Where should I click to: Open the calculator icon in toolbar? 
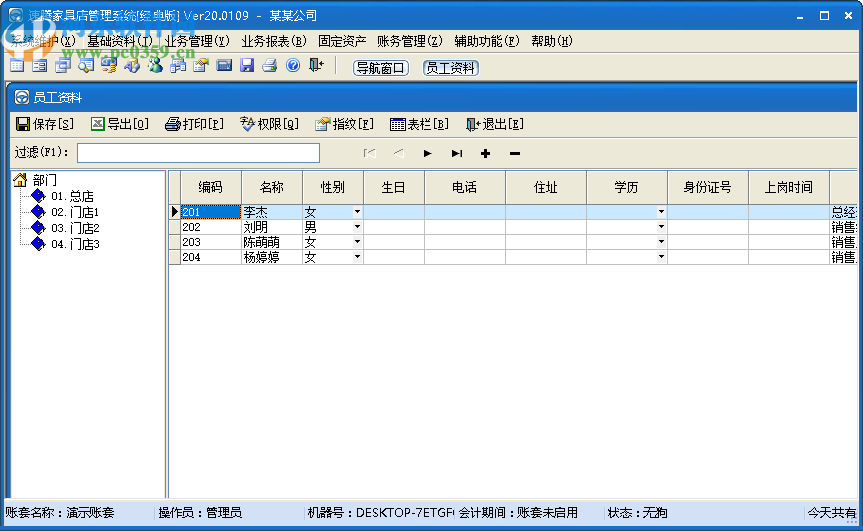[224, 66]
